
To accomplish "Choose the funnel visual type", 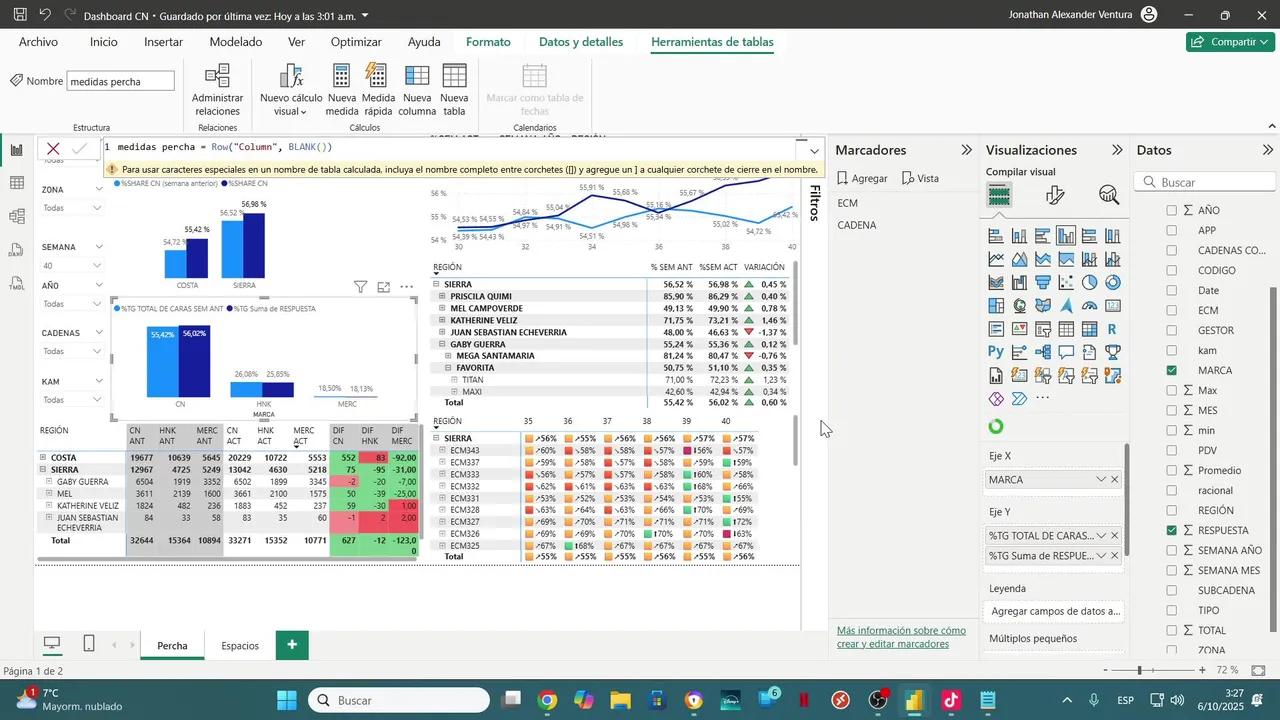I will pyautogui.click(x=1043, y=283).
